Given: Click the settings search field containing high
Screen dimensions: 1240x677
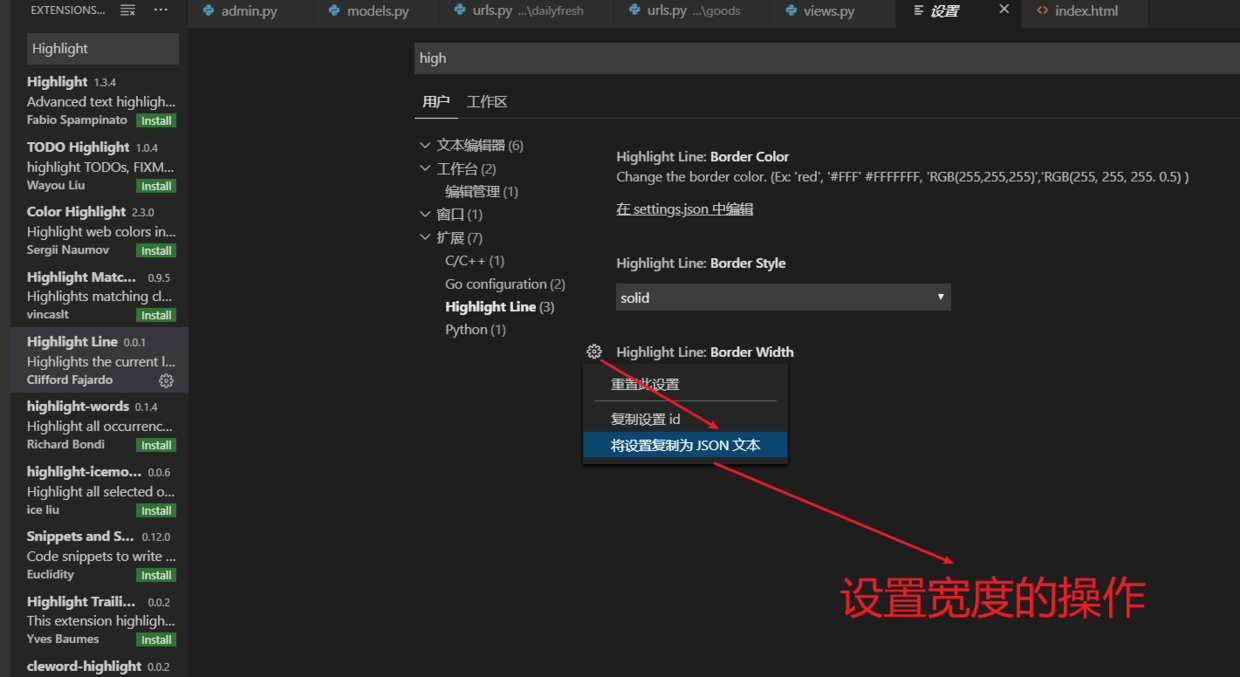Looking at the screenshot, I should click(827, 58).
